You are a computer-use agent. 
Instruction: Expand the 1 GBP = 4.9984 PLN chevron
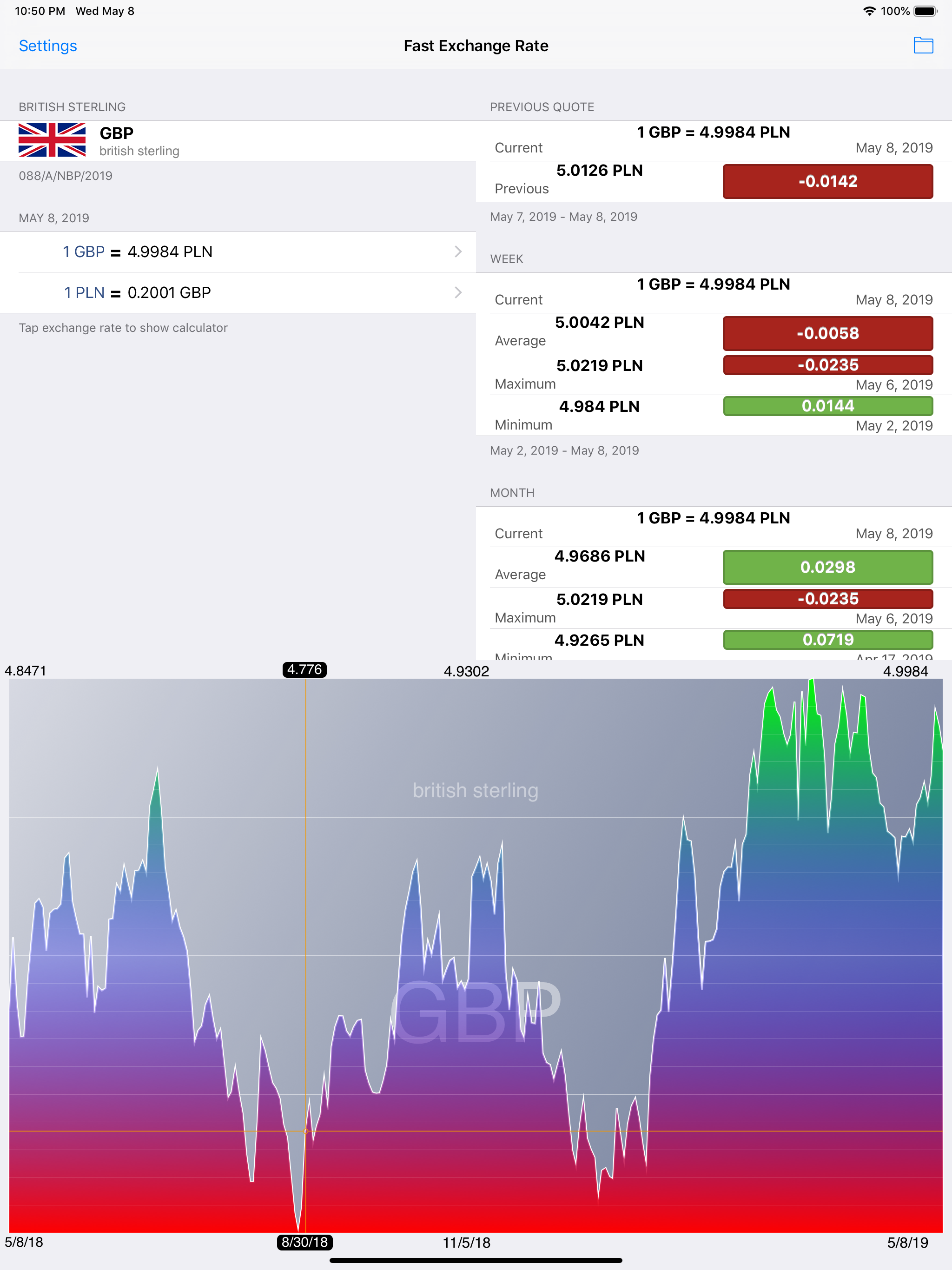[x=458, y=251]
